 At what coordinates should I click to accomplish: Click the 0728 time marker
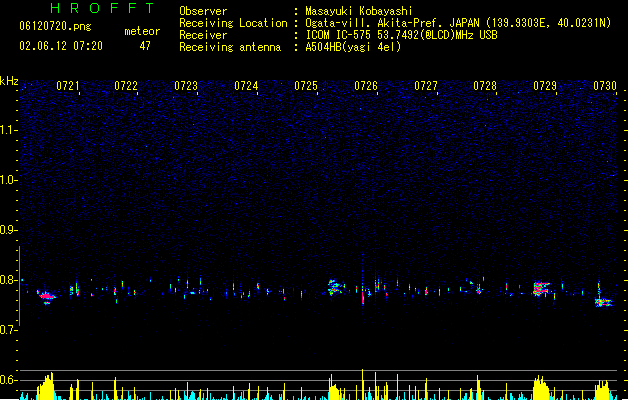tap(485, 86)
